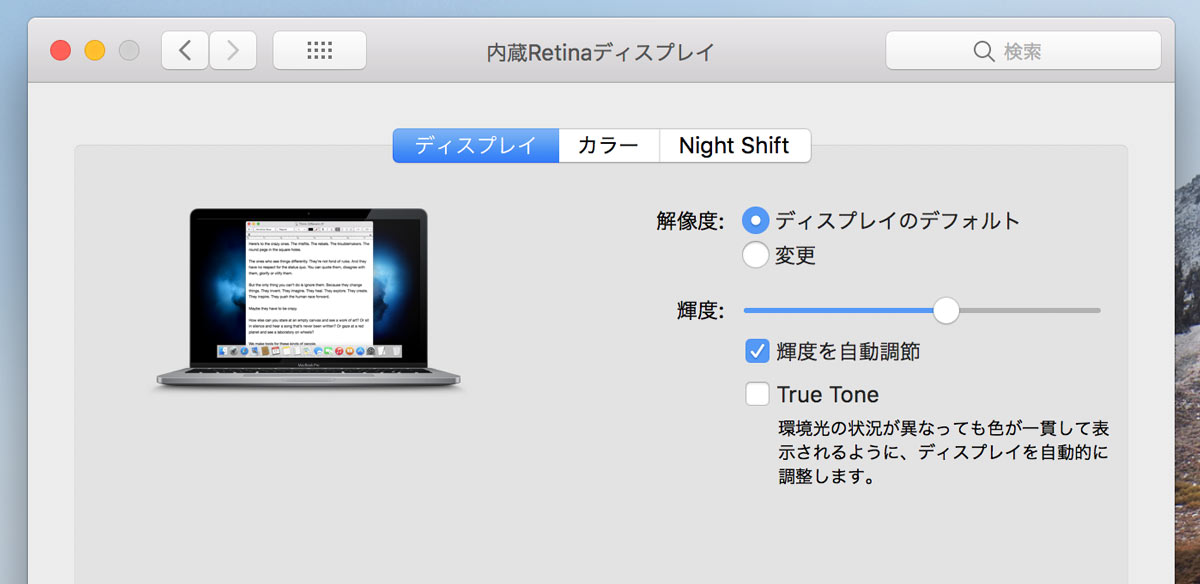This screenshot has height=584, width=1200.
Task: Select ディスプレイのデフォルト resolution option
Action: click(756, 221)
